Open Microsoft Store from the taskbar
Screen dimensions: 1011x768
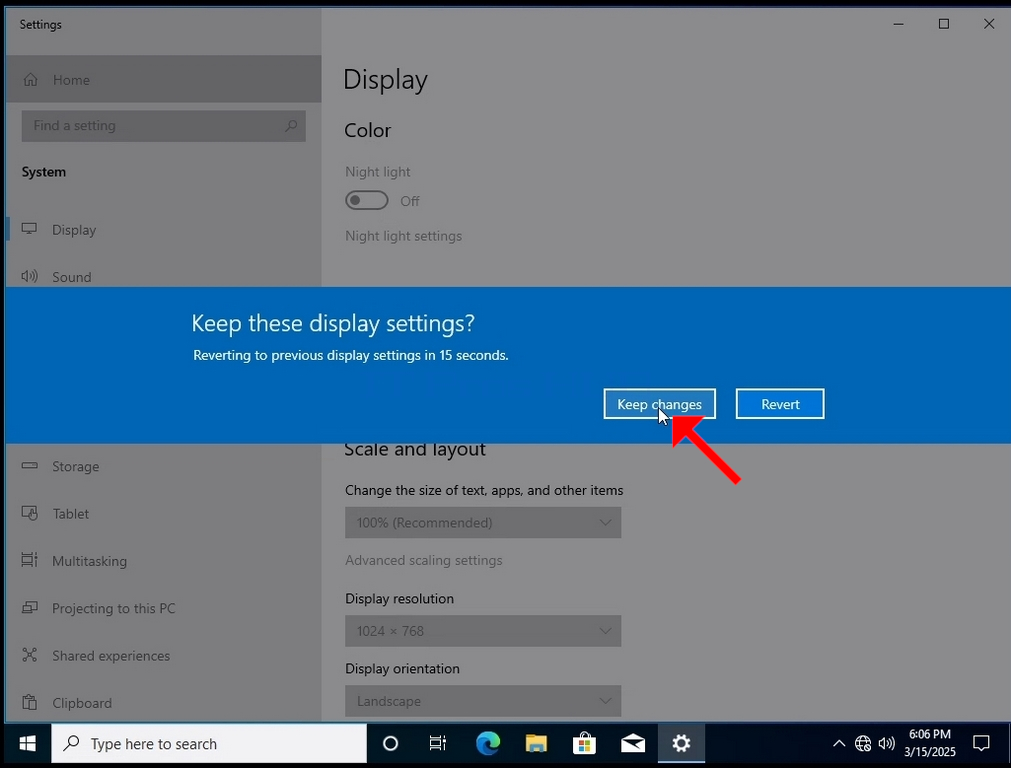click(584, 743)
